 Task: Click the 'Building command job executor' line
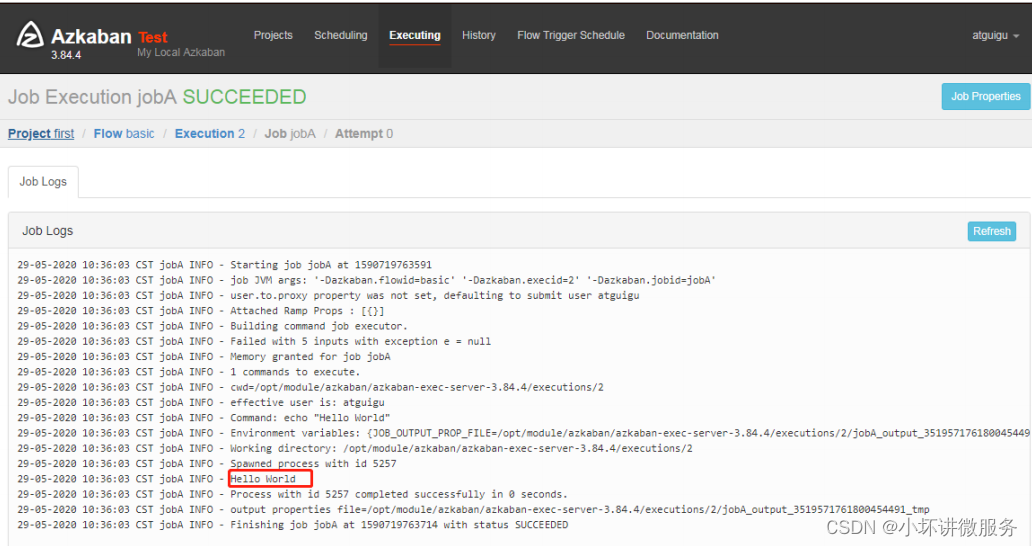pyautogui.click(x=212, y=326)
